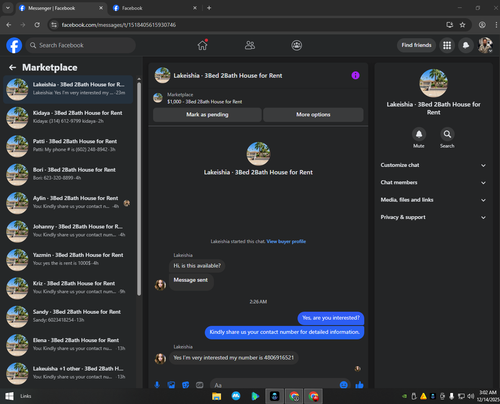
Task: Reload the page in browser
Action: [37, 25]
